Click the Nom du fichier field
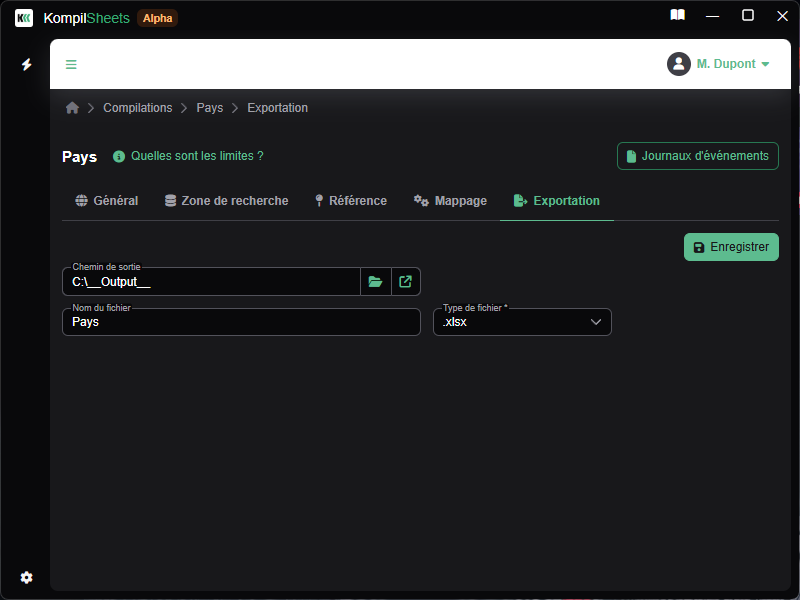Screen dimensions: 800x600 [x=240, y=322]
